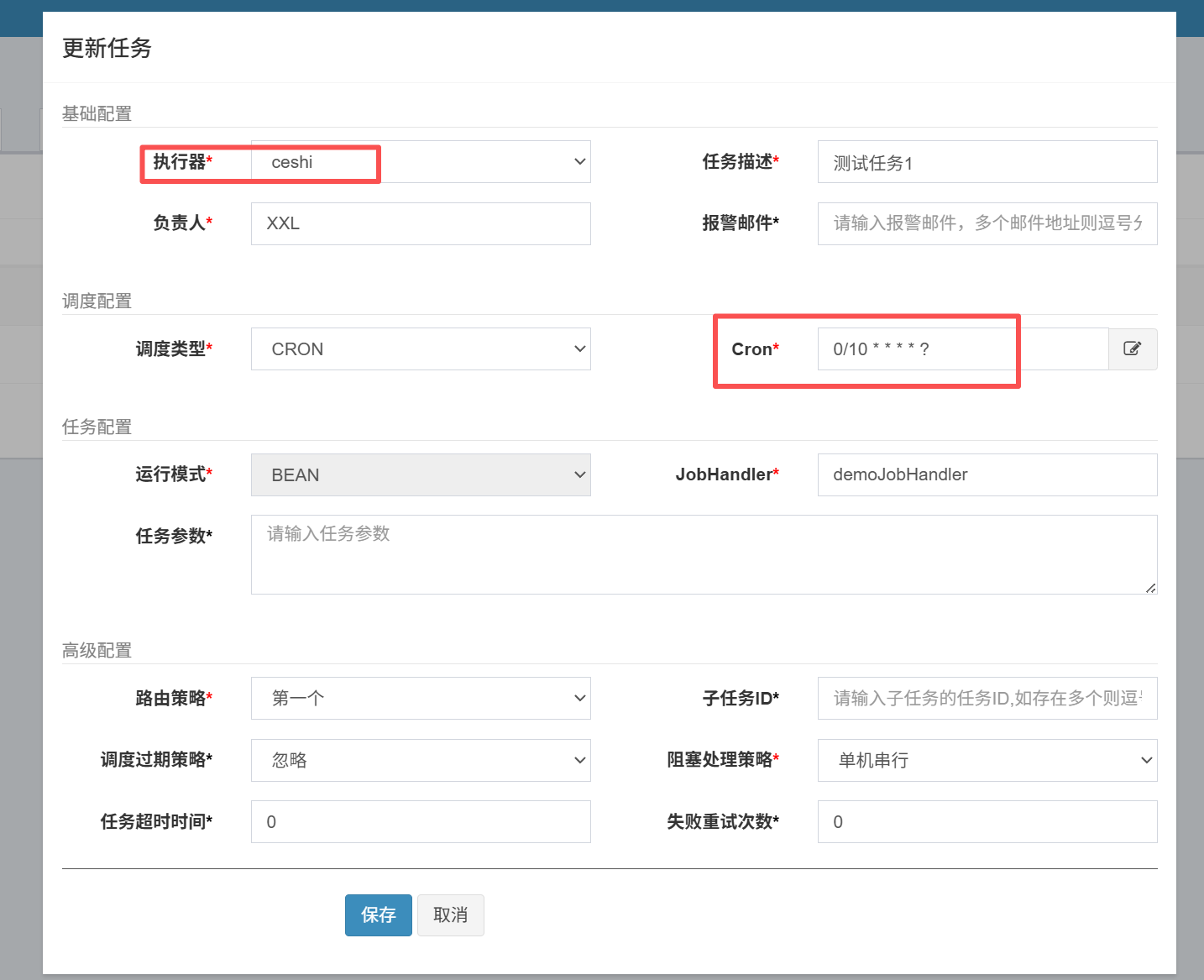Expand the 调度类型 CRON dropdown
The image size is (1204, 980).
click(x=420, y=349)
